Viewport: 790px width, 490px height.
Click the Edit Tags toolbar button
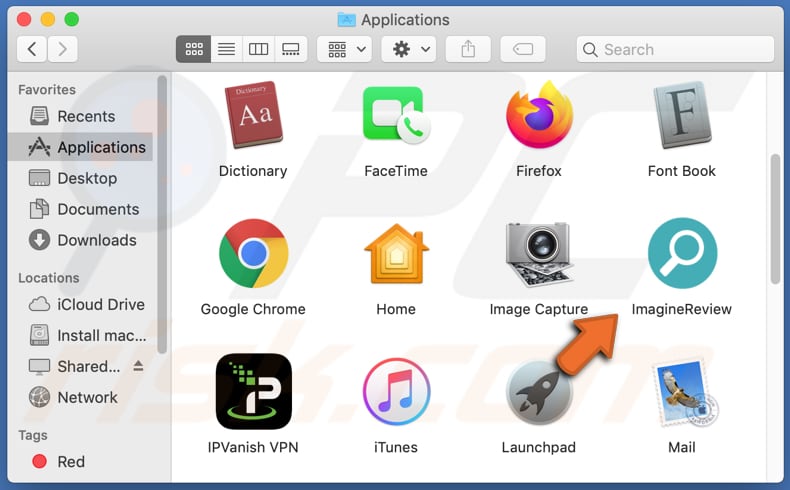coord(523,49)
